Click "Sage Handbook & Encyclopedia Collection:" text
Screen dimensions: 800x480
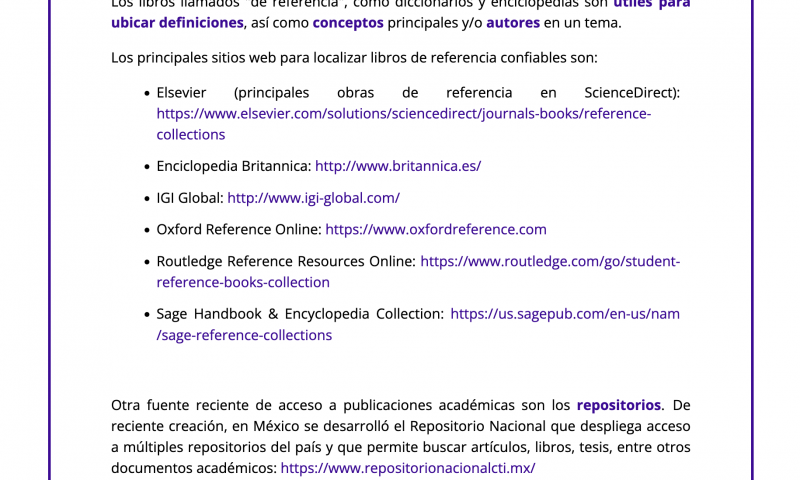pyautogui.click(x=300, y=314)
